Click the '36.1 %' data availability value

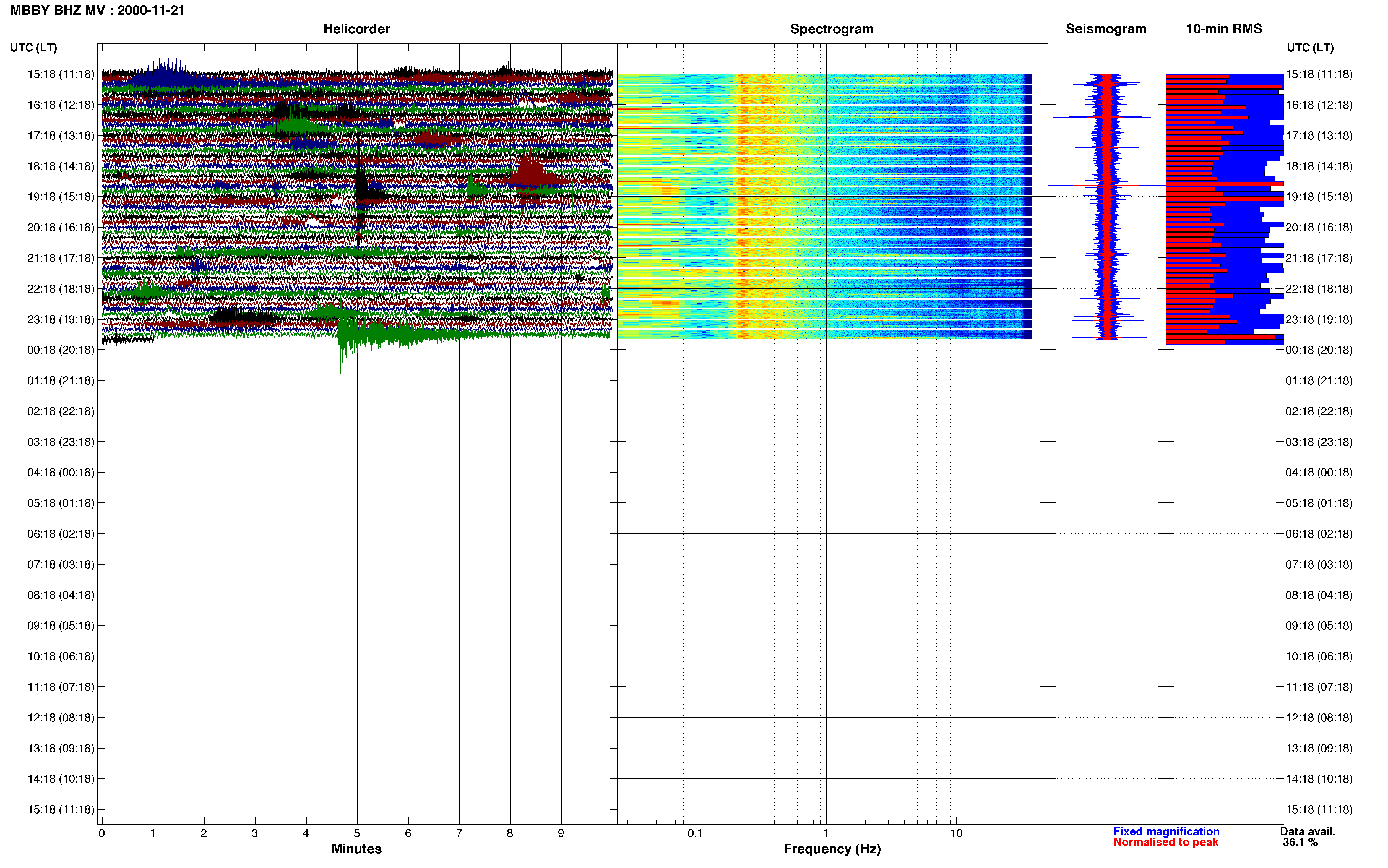(x=1300, y=842)
